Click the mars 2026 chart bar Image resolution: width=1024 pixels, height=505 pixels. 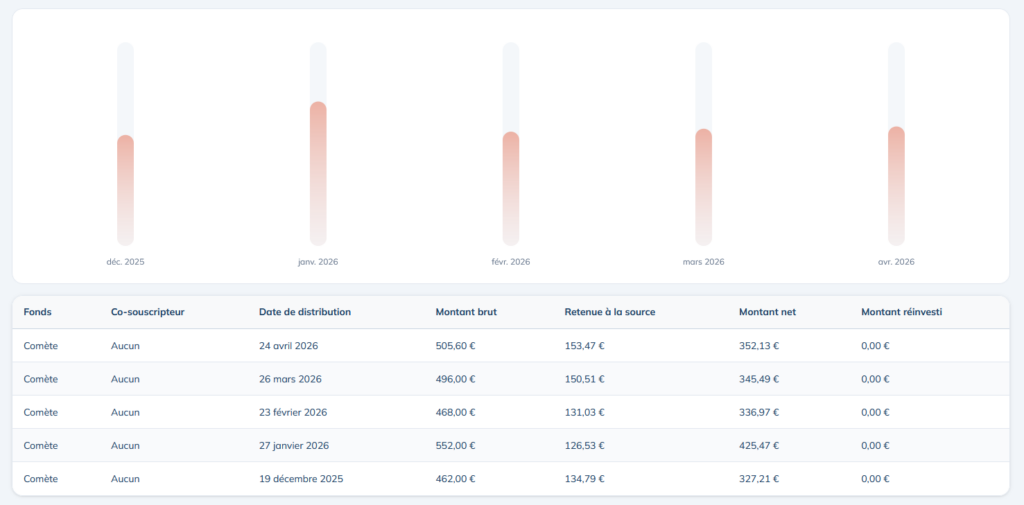pos(703,186)
